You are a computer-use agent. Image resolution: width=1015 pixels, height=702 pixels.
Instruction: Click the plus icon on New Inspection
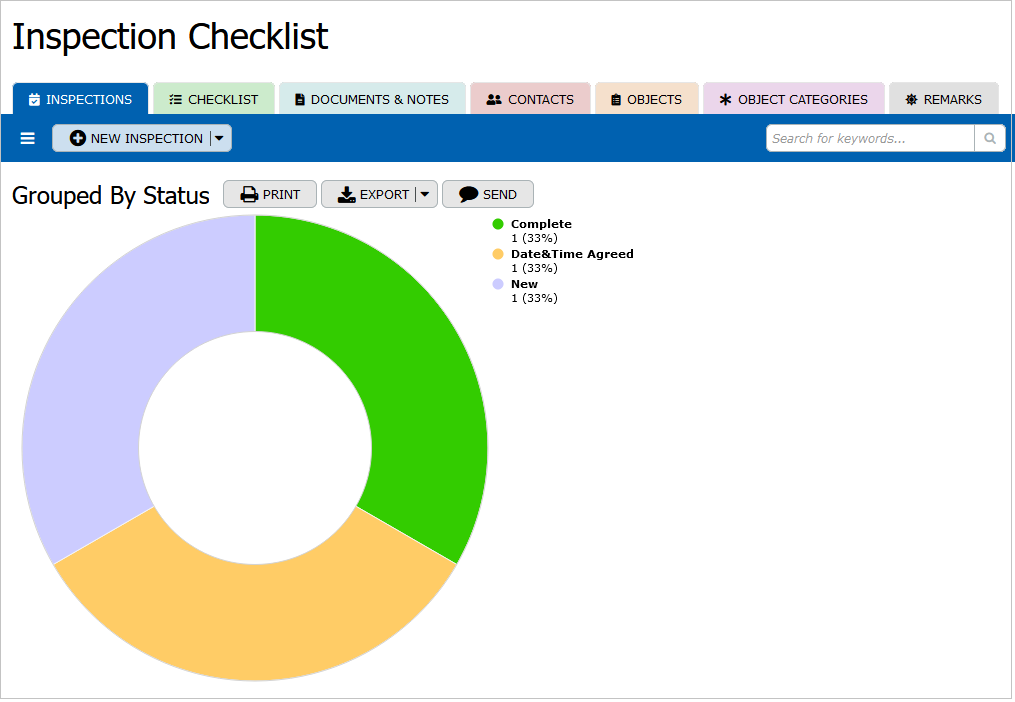point(78,139)
